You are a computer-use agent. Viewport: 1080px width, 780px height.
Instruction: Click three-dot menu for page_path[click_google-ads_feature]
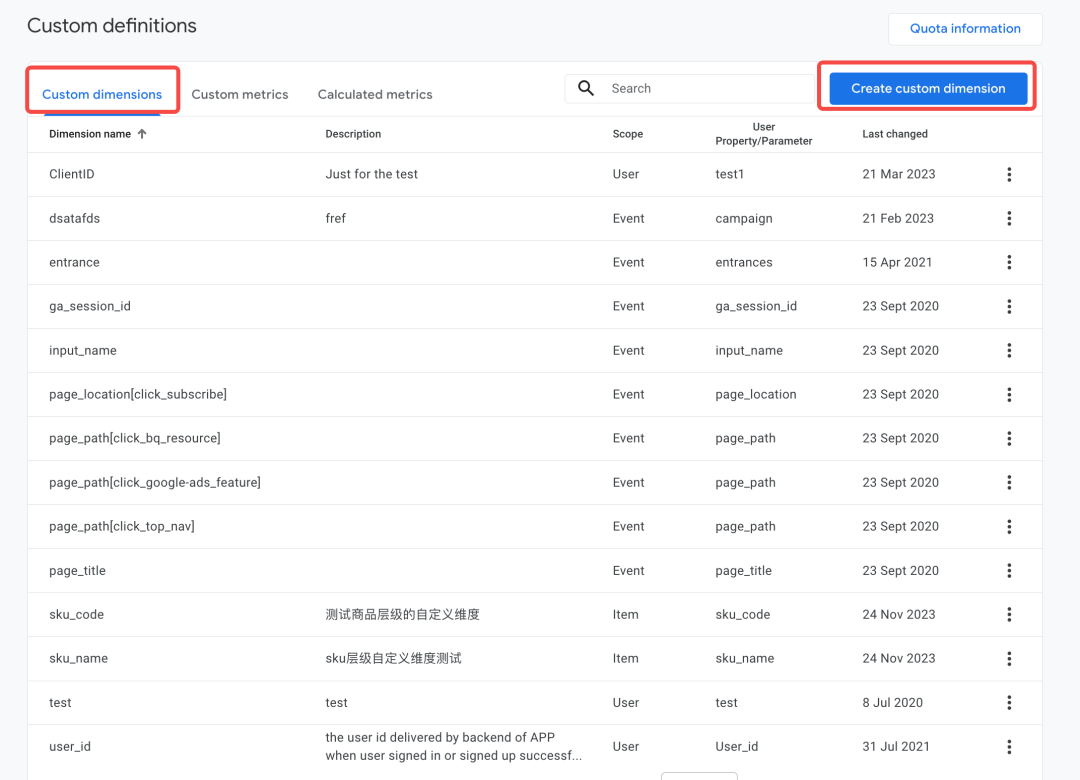pyautogui.click(x=1009, y=482)
